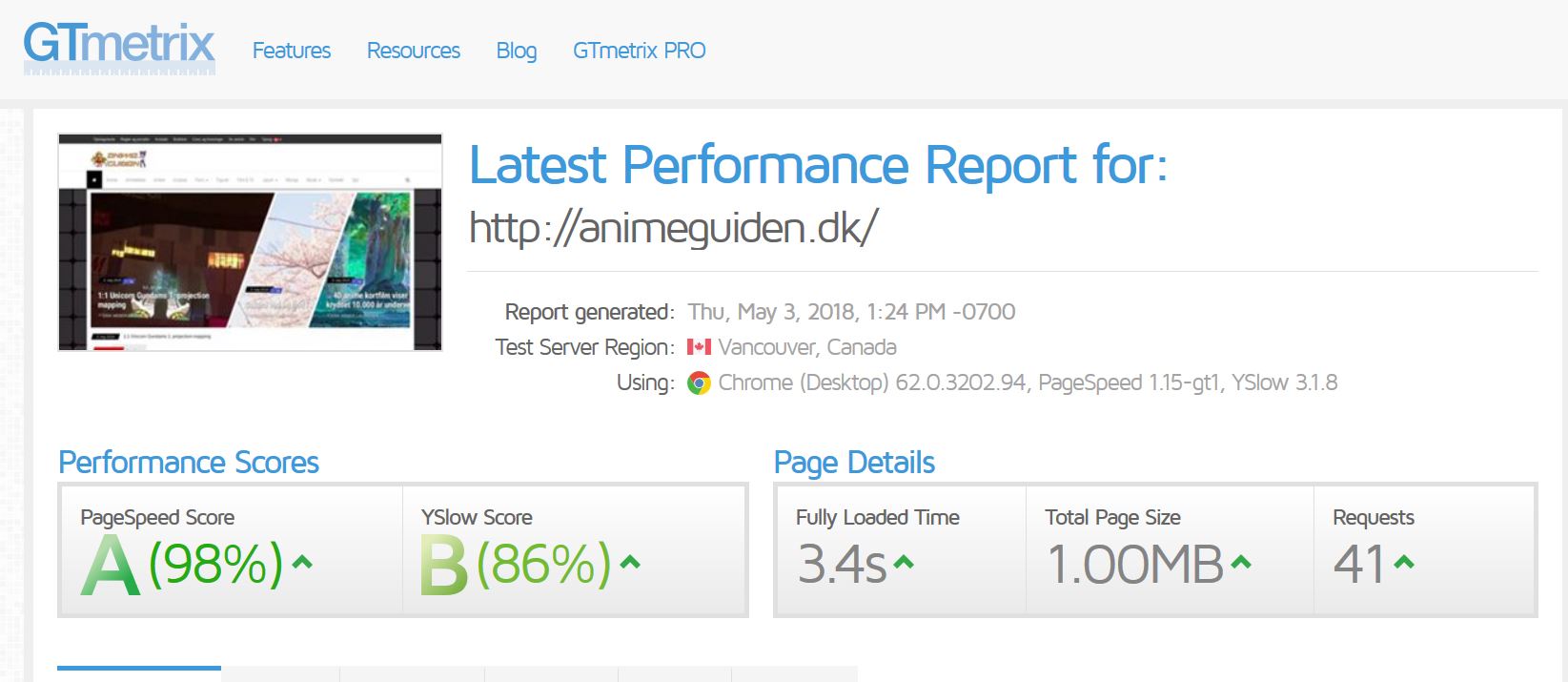
Task: Click the animeguiden site screenshot thumbnail
Action: click(250, 242)
